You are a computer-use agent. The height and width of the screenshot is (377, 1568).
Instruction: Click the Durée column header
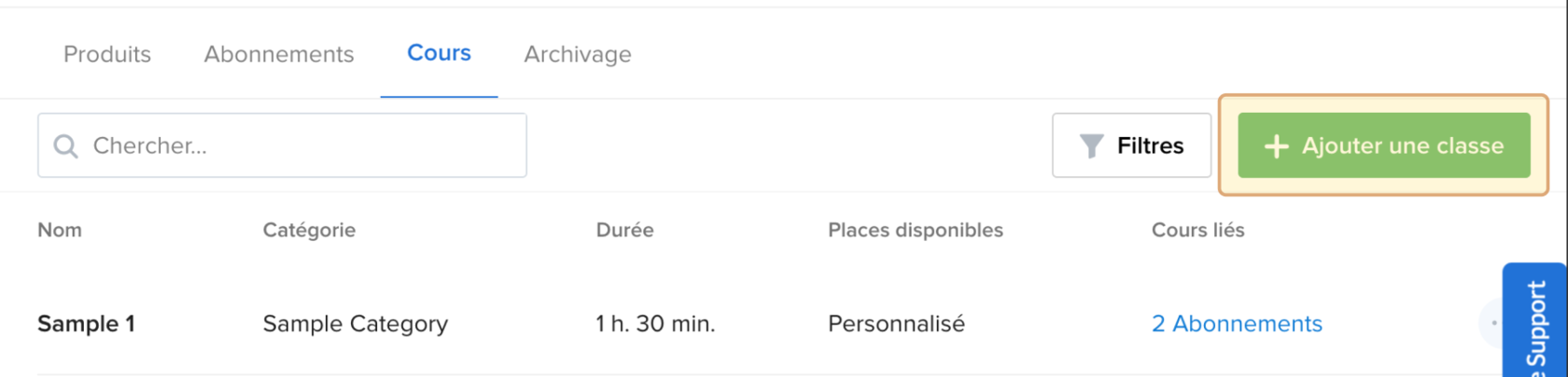[624, 230]
